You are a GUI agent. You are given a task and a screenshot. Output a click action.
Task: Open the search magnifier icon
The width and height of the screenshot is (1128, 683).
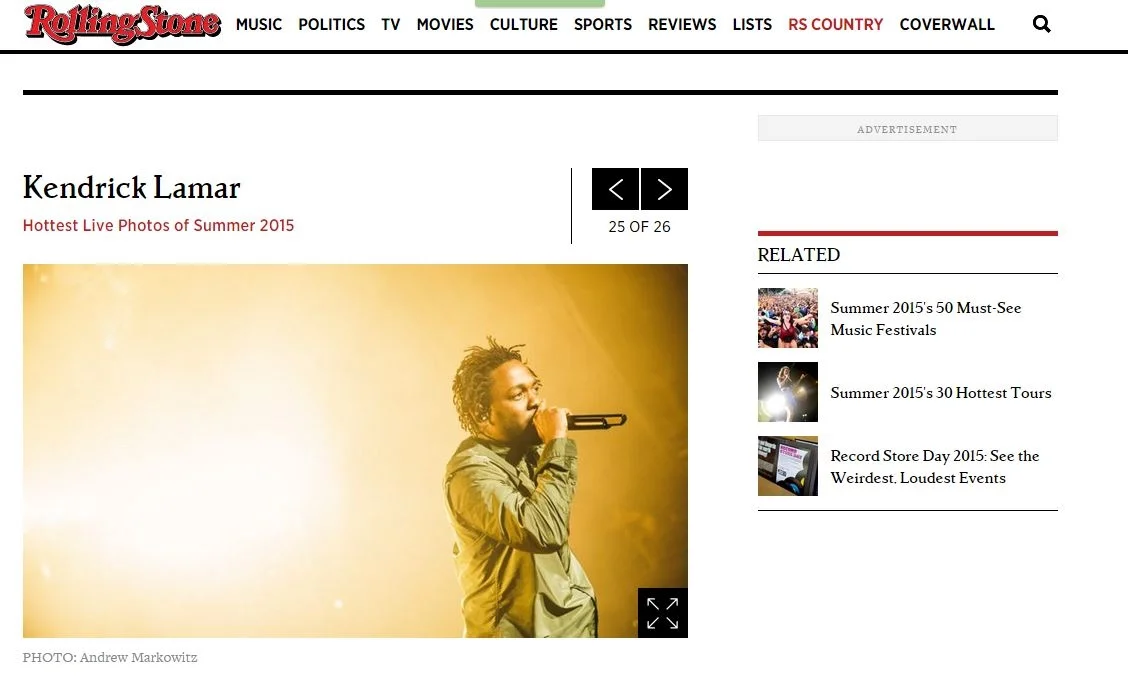click(1041, 24)
